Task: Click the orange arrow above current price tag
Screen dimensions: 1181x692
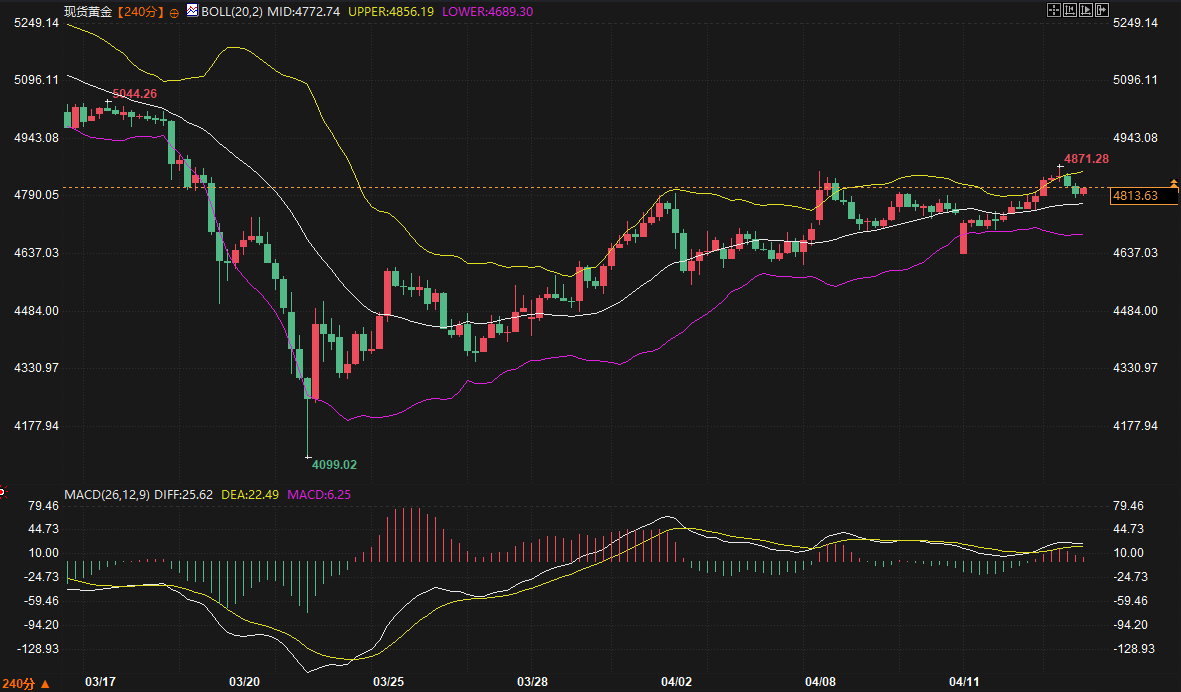Action: (x=1174, y=182)
